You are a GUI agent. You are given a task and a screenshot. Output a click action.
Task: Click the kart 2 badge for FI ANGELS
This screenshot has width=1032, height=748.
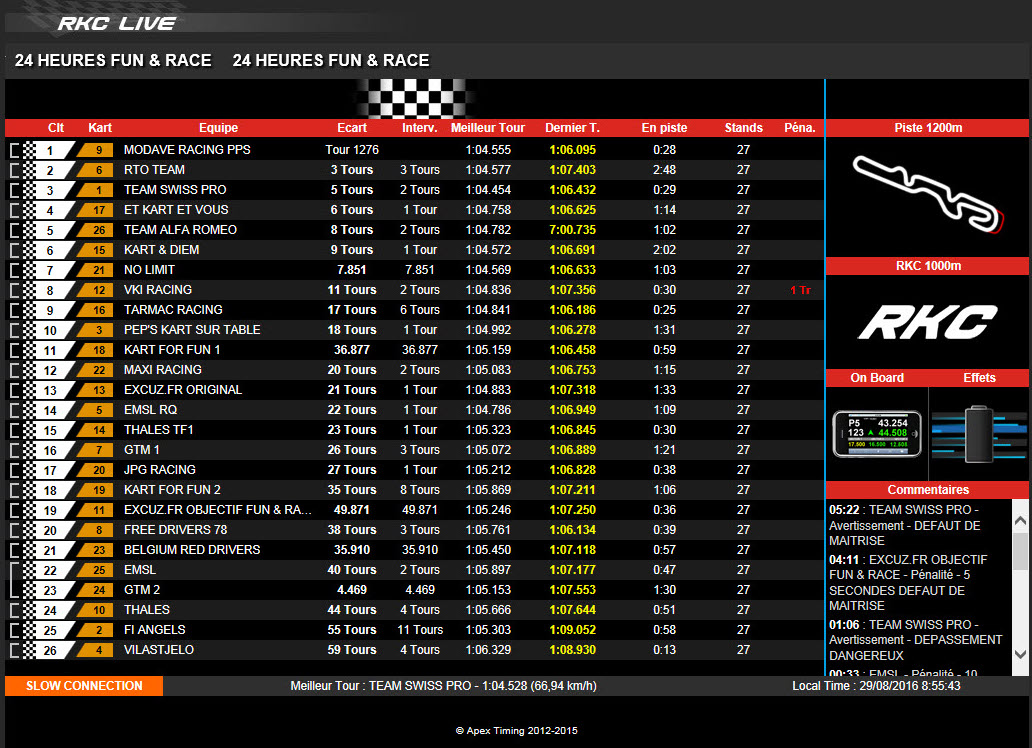[96, 630]
